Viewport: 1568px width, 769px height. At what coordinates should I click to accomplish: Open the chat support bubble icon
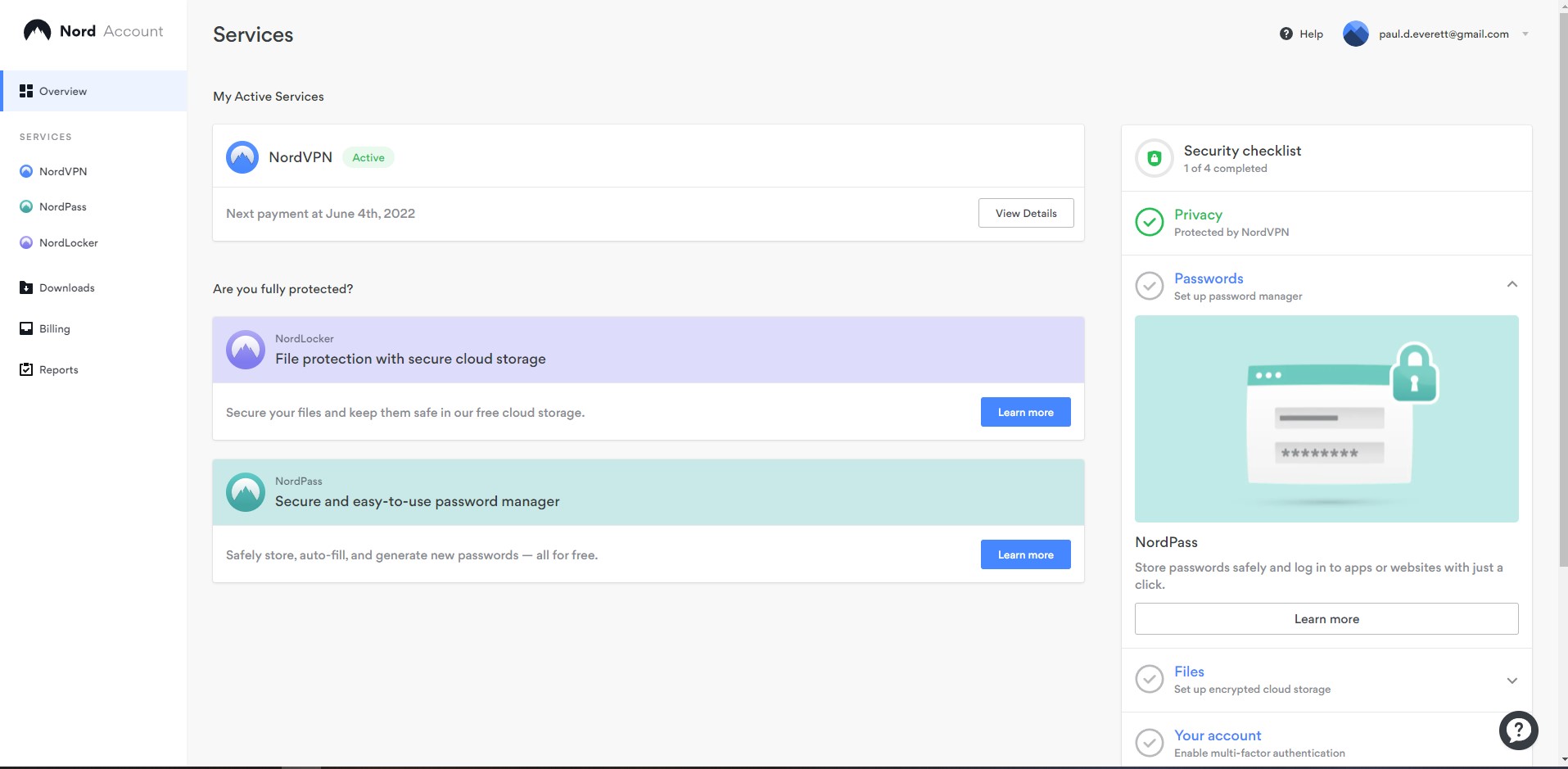[1519, 730]
